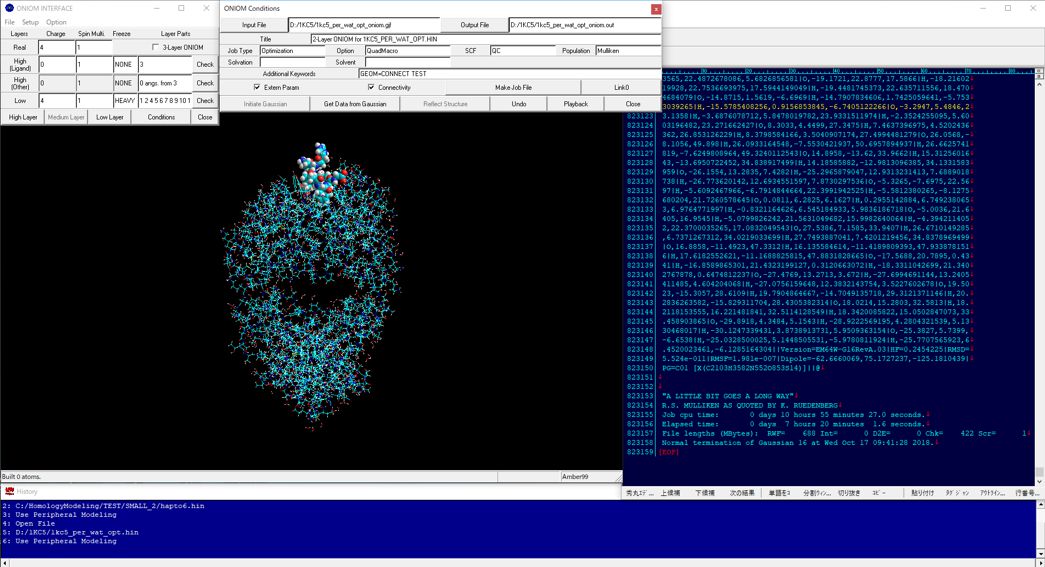Click the Population field showing Mulliken
Image resolution: width=1045 pixels, height=567 pixels.
[x=628, y=51]
